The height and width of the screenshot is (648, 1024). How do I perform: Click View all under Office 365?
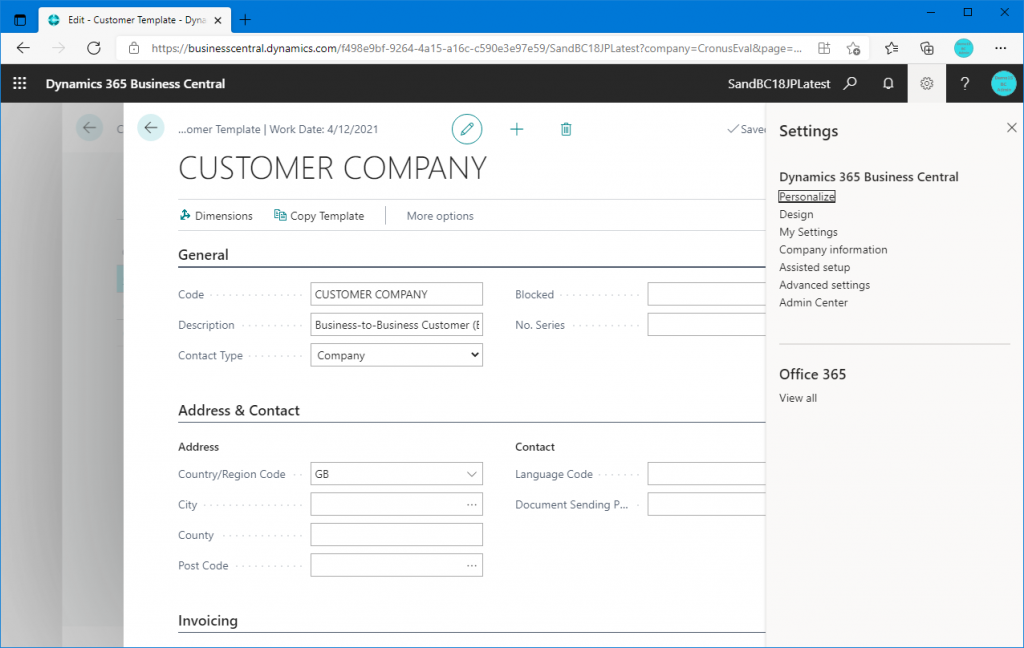click(797, 398)
